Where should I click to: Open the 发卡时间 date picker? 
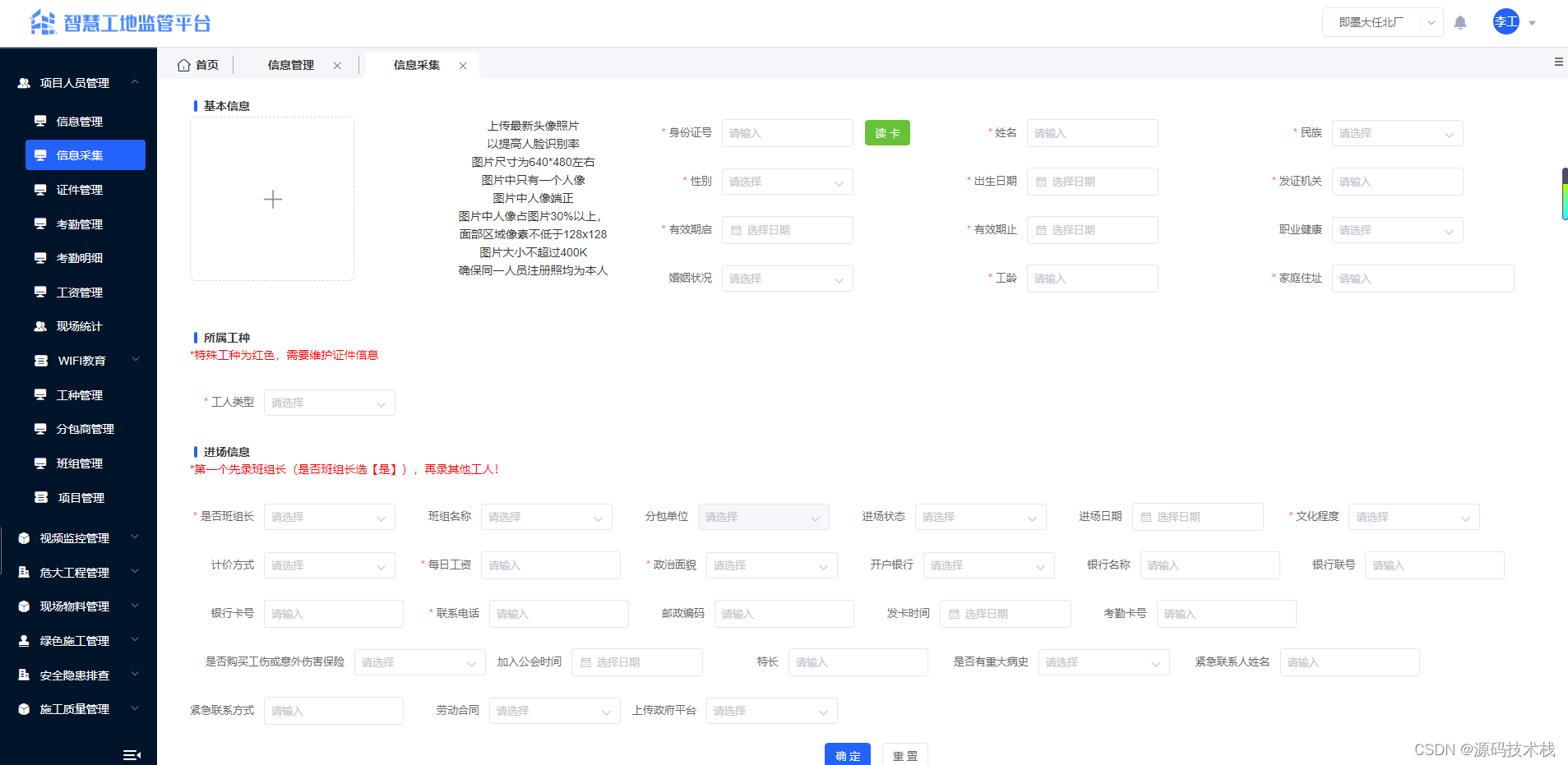click(1006, 614)
